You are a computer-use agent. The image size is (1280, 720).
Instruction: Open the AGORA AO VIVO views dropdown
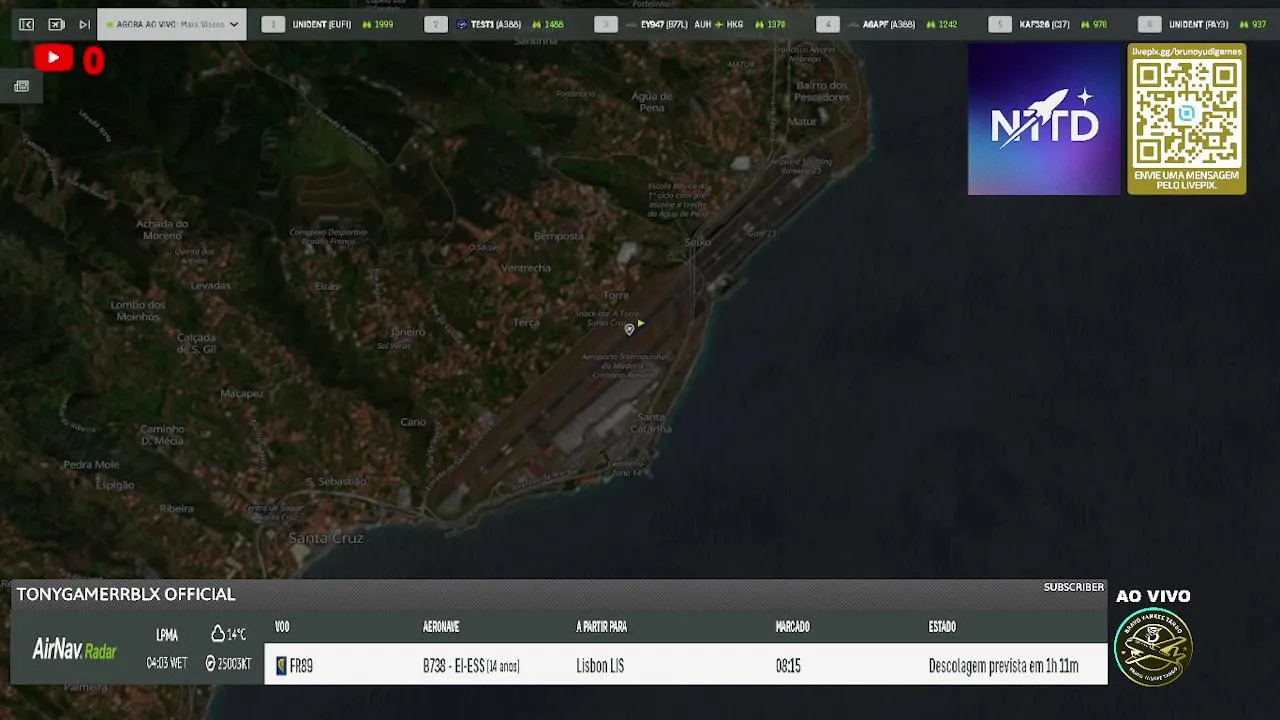point(172,24)
